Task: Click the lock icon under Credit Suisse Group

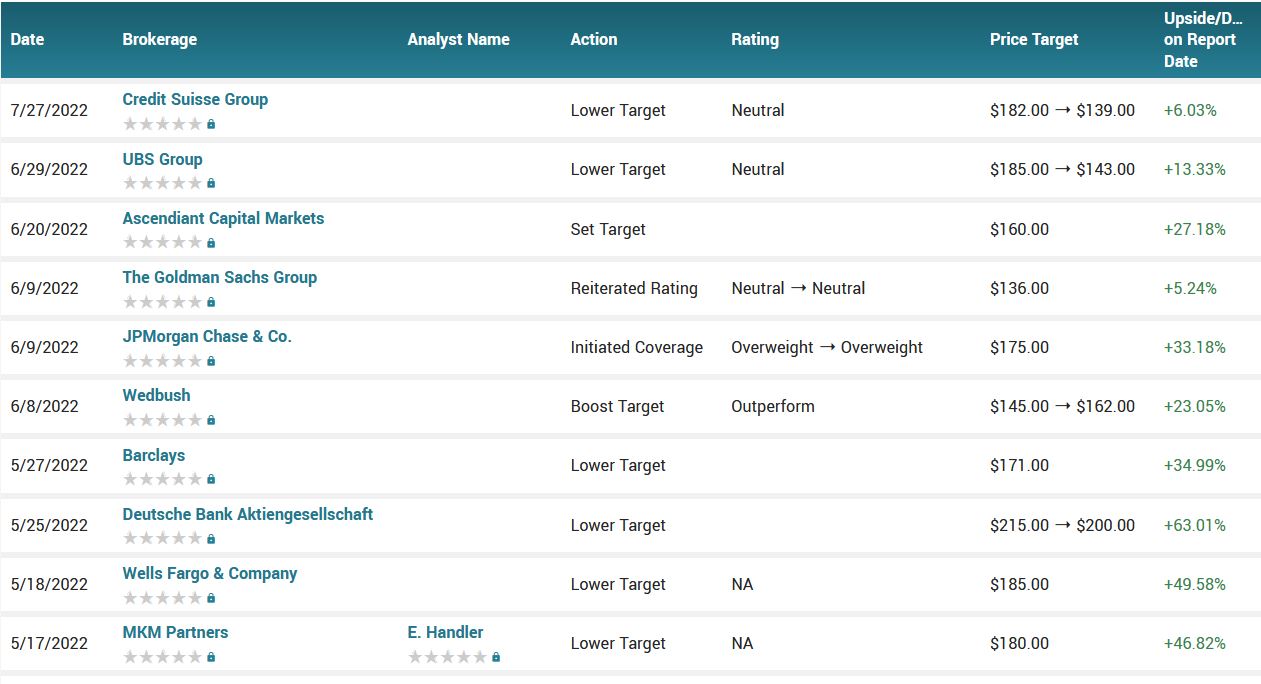Action: tap(211, 125)
